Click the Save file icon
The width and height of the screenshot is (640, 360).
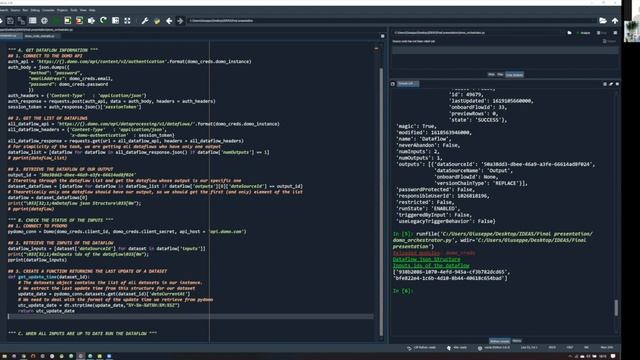coord(10,20)
